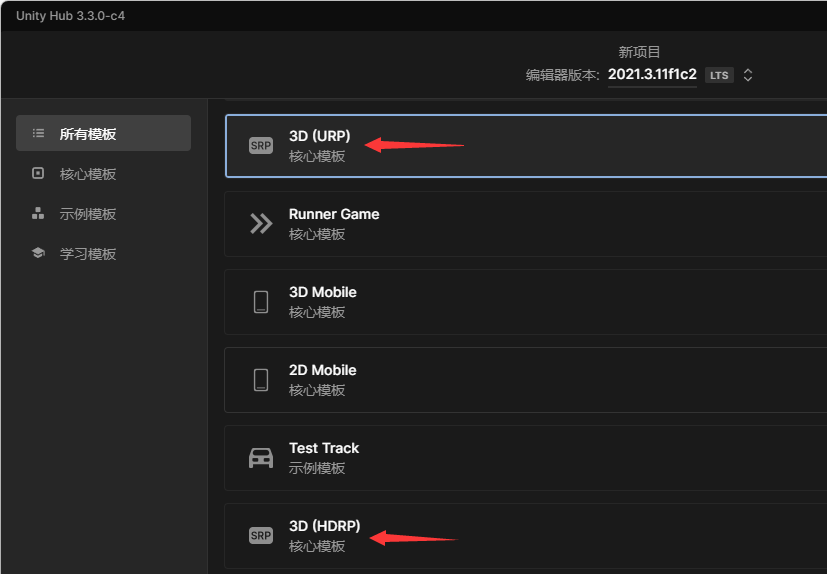Viewport: 827px width, 574px height.
Task: Click the Runner Game double-chevron icon
Action: point(261,224)
